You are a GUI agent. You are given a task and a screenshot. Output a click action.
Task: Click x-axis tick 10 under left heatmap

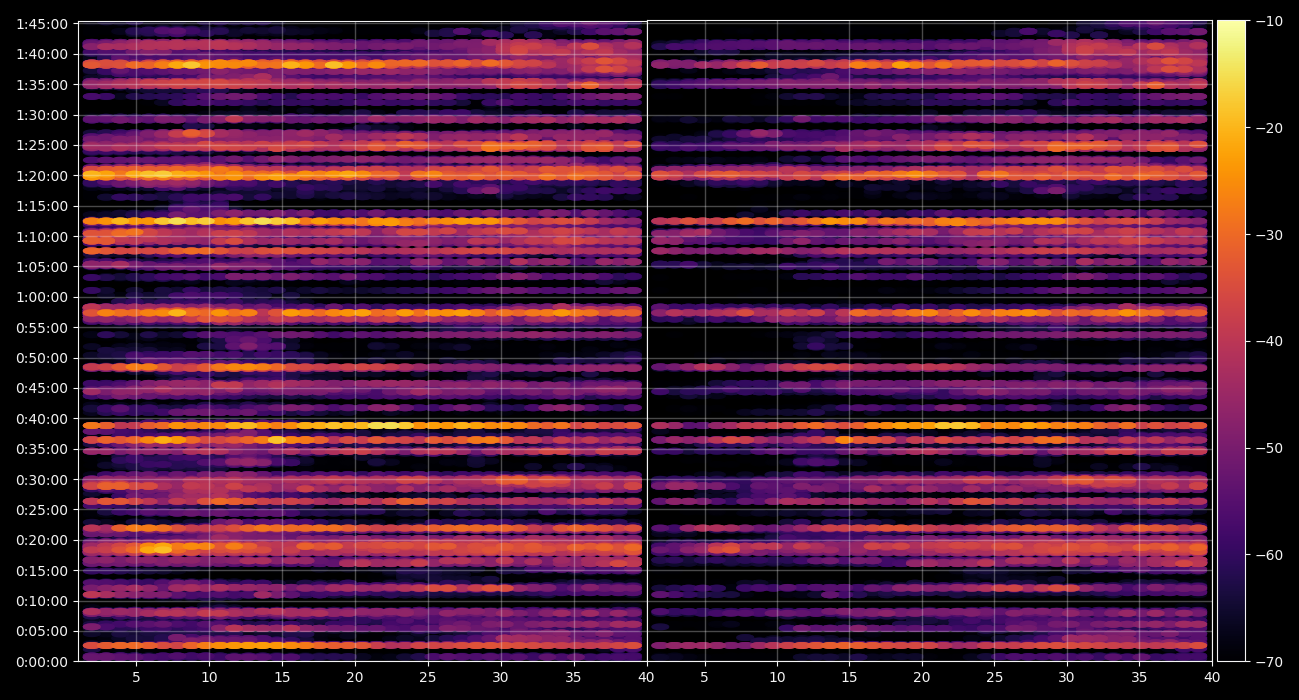pyautogui.click(x=209, y=678)
